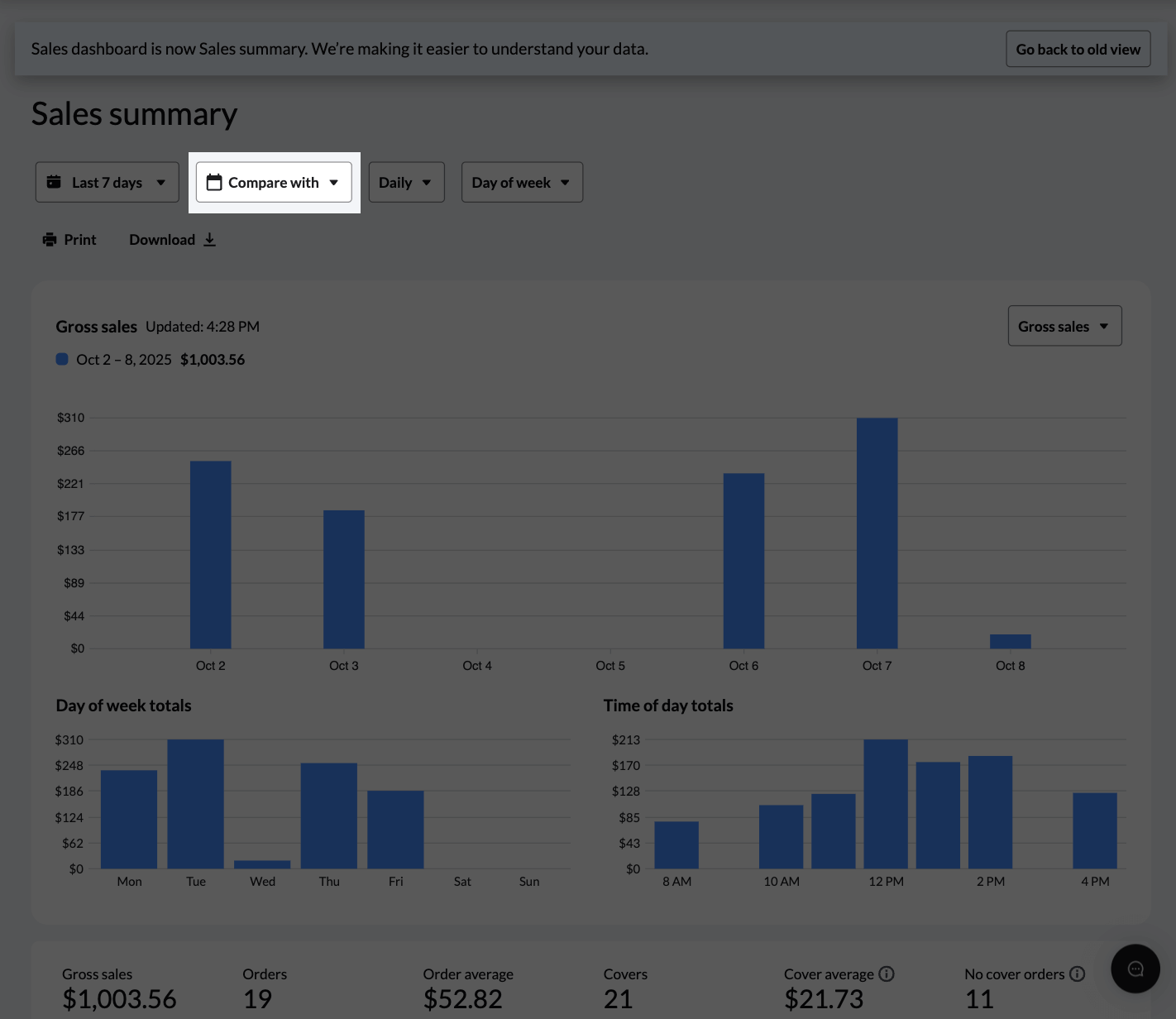Expand the Daily interval dropdown
The height and width of the screenshot is (1019, 1176).
click(406, 182)
